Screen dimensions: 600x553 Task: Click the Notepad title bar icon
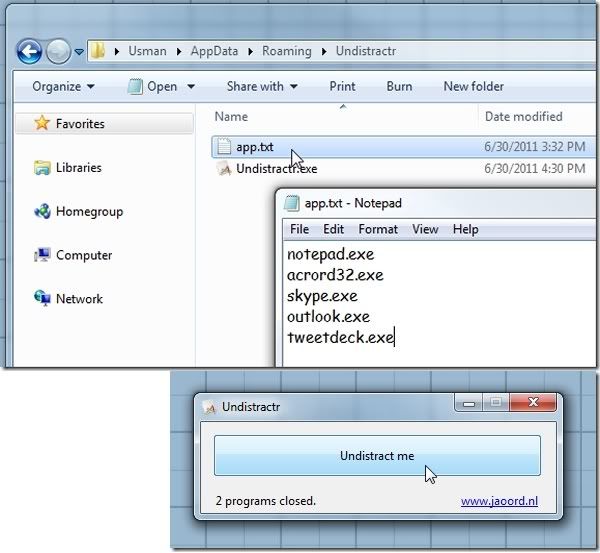coord(292,203)
